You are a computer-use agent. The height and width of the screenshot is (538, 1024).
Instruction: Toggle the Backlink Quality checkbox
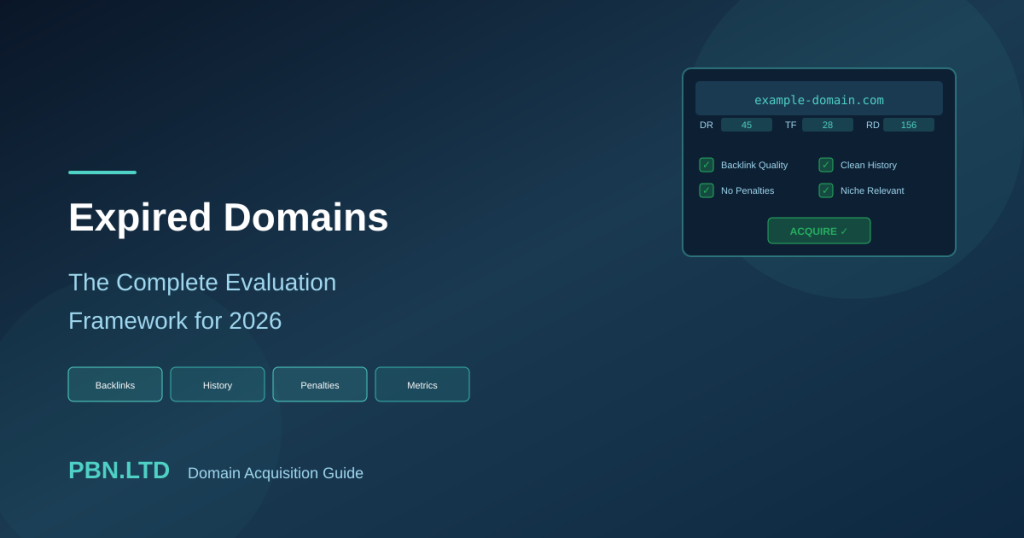pyautogui.click(x=707, y=165)
